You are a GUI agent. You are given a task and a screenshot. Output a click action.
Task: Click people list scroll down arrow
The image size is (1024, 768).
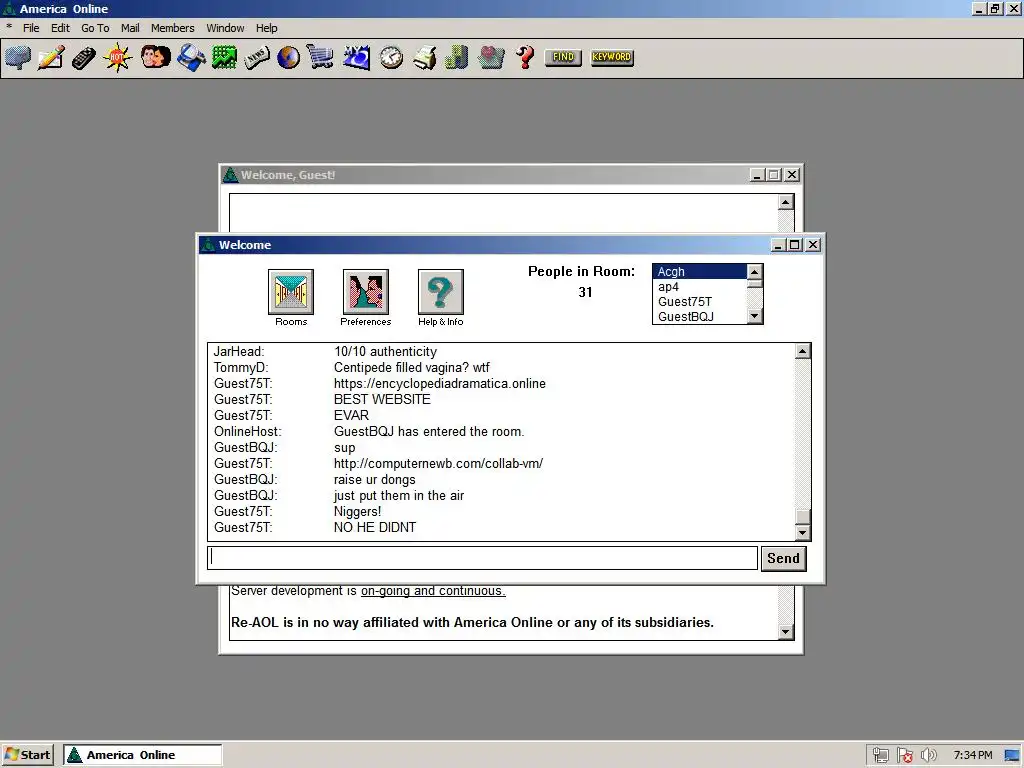tap(754, 316)
